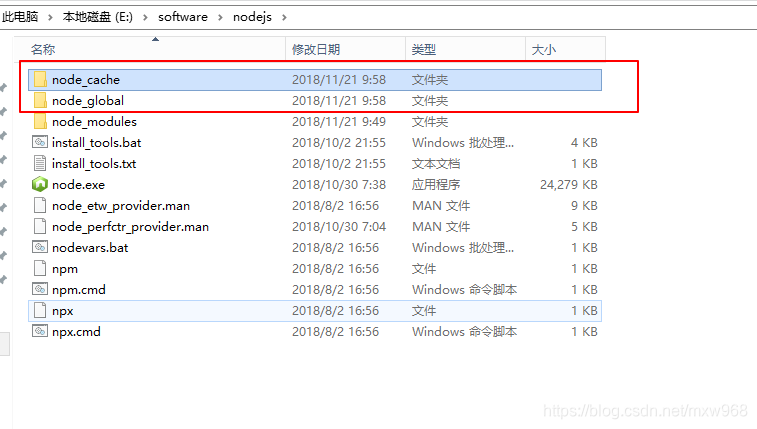Click MAN 文件 type of node_etw_provider.man
This screenshot has height=429, width=757.
pos(441,206)
